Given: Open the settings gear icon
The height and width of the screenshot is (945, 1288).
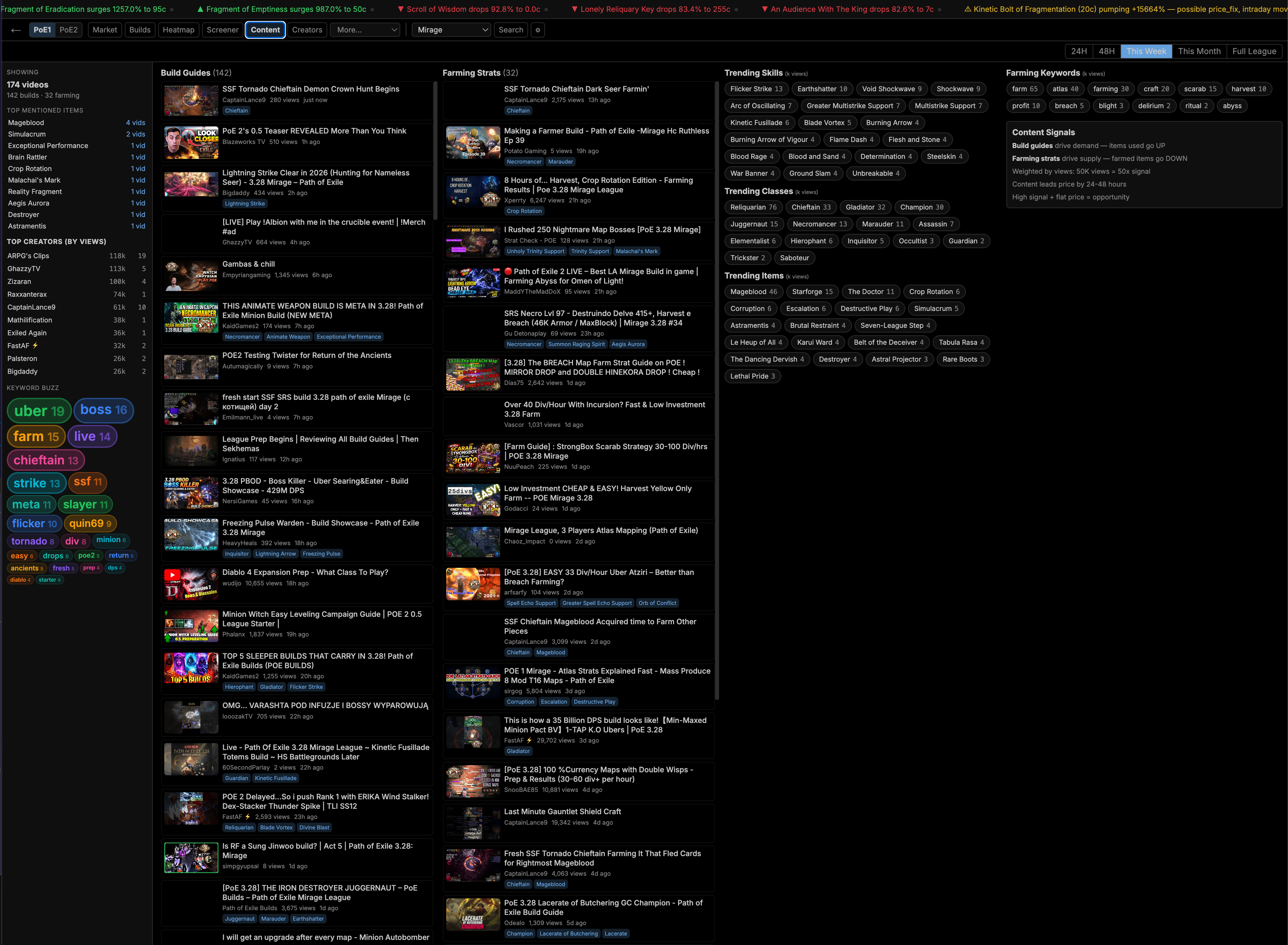Looking at the screenshot, I should tap(537, 30).
